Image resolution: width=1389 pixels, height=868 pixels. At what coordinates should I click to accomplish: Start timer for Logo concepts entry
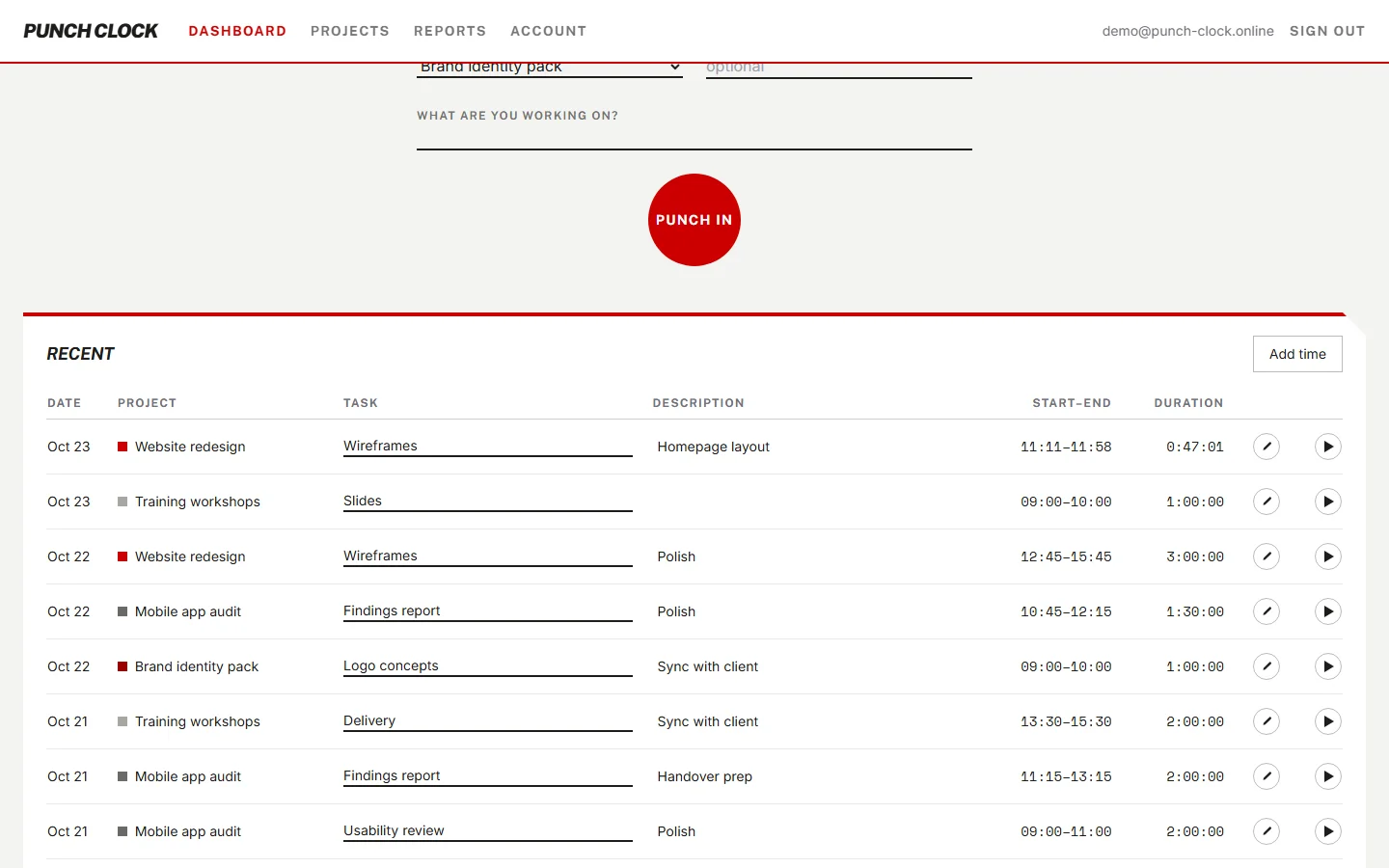pyautogui.click(x=1328, y=666)
